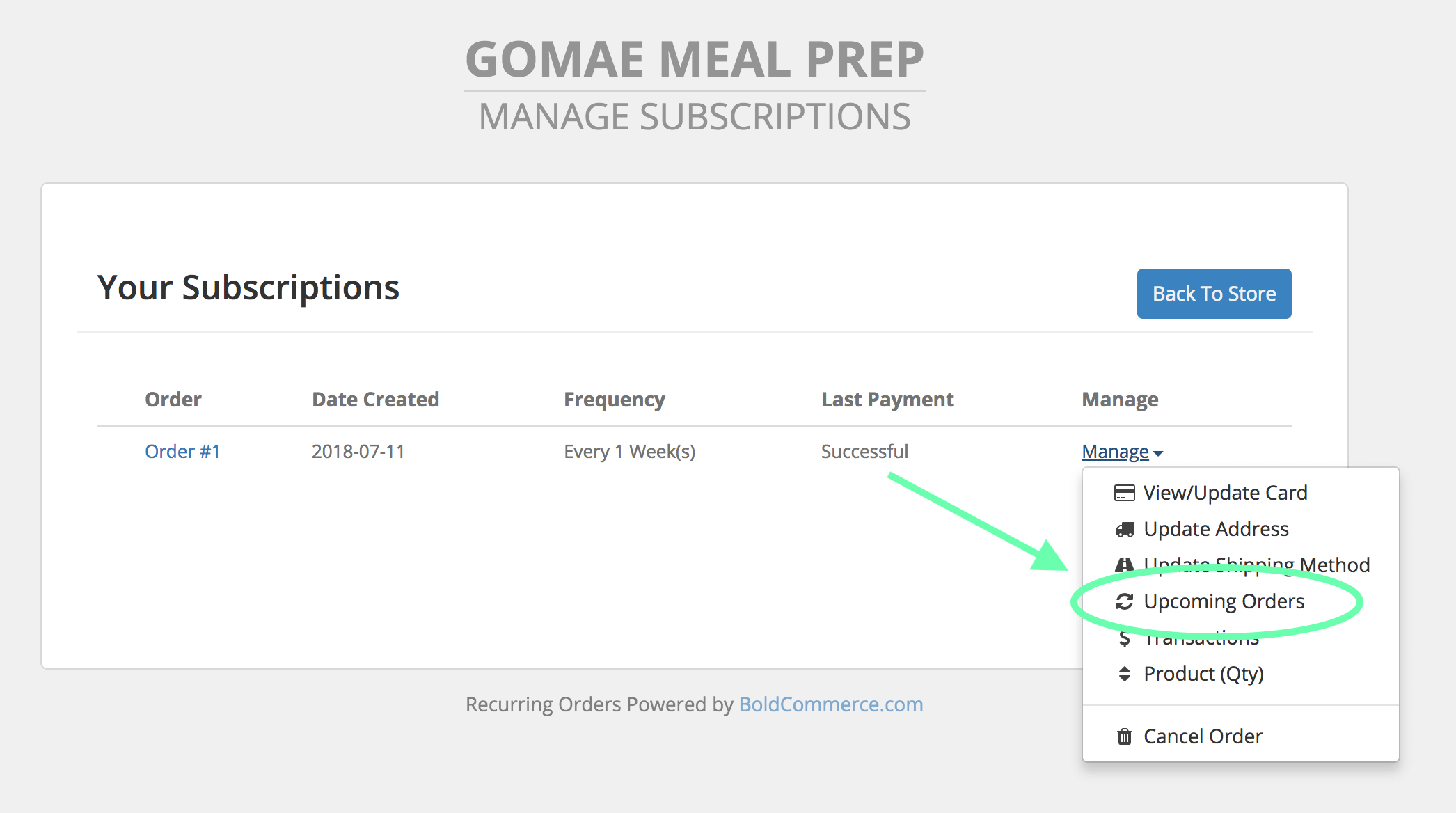Expand the Manage dropdown caret
The image size is (1456, 813).
tap(1157, 453)
